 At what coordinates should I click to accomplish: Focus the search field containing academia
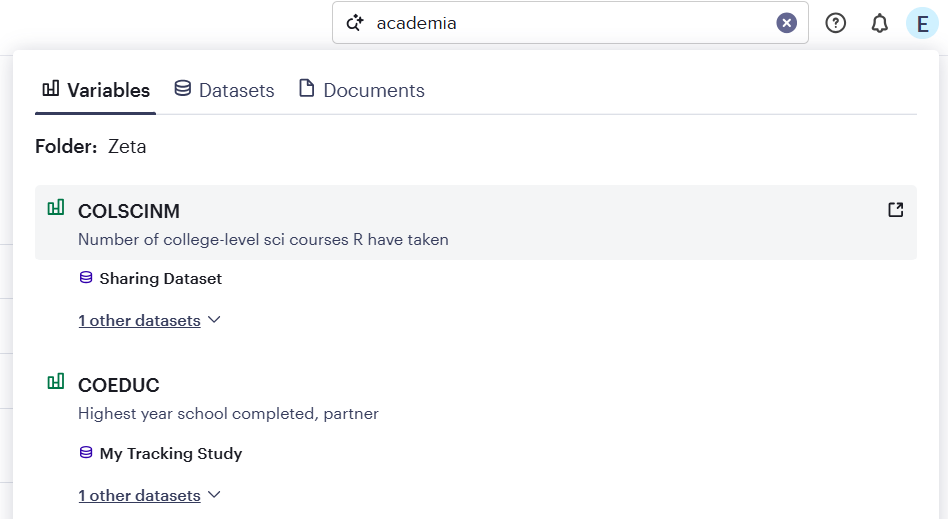pyautogui.click(x=570, y=23)
